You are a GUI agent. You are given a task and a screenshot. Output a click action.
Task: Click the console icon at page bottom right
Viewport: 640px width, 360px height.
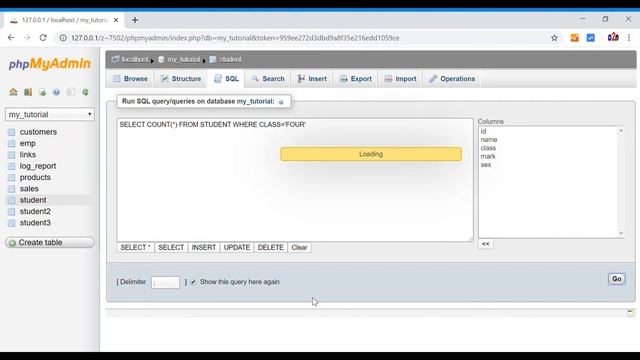[x=631, y=313]
